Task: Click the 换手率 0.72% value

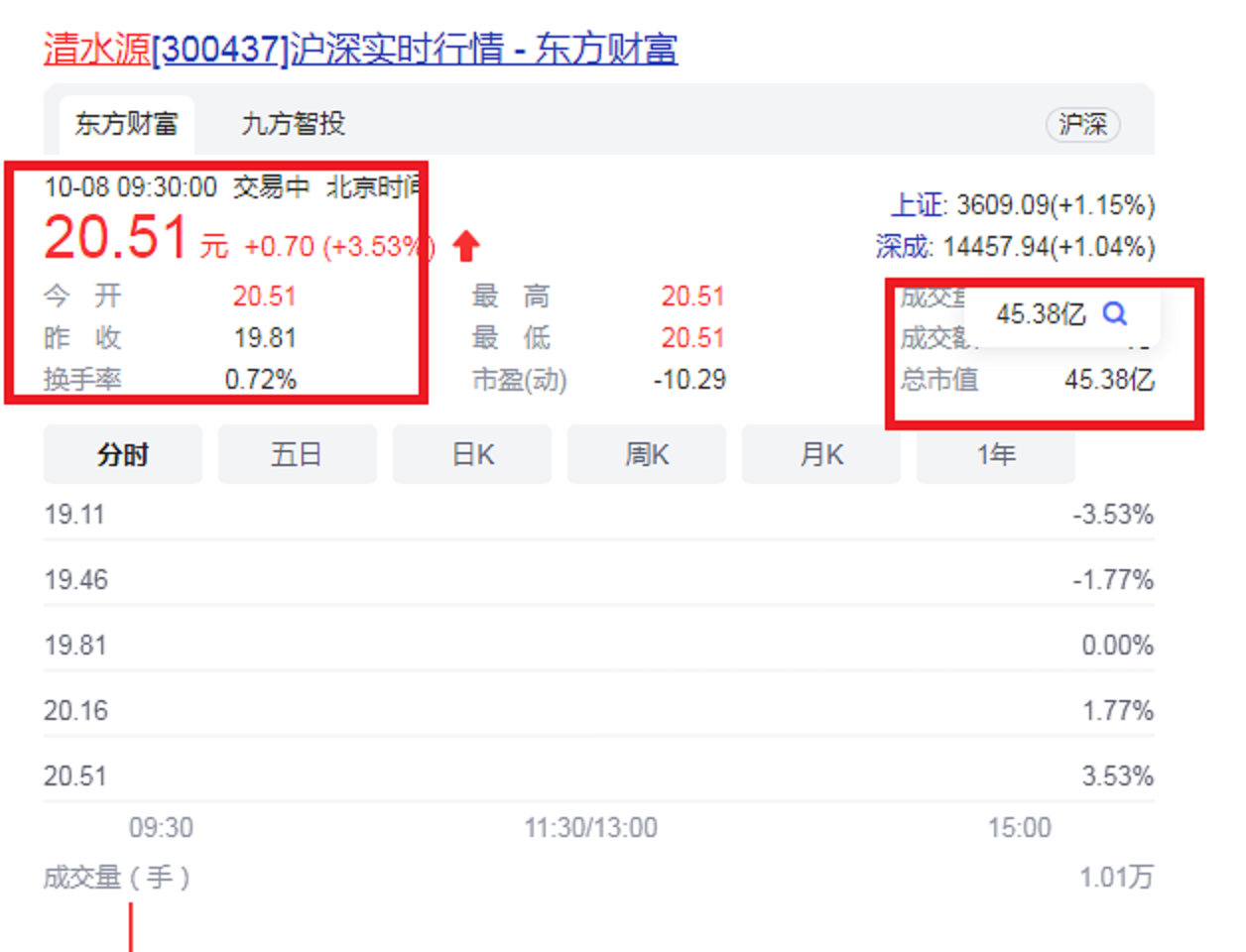Action: click(x=261, y=380)
